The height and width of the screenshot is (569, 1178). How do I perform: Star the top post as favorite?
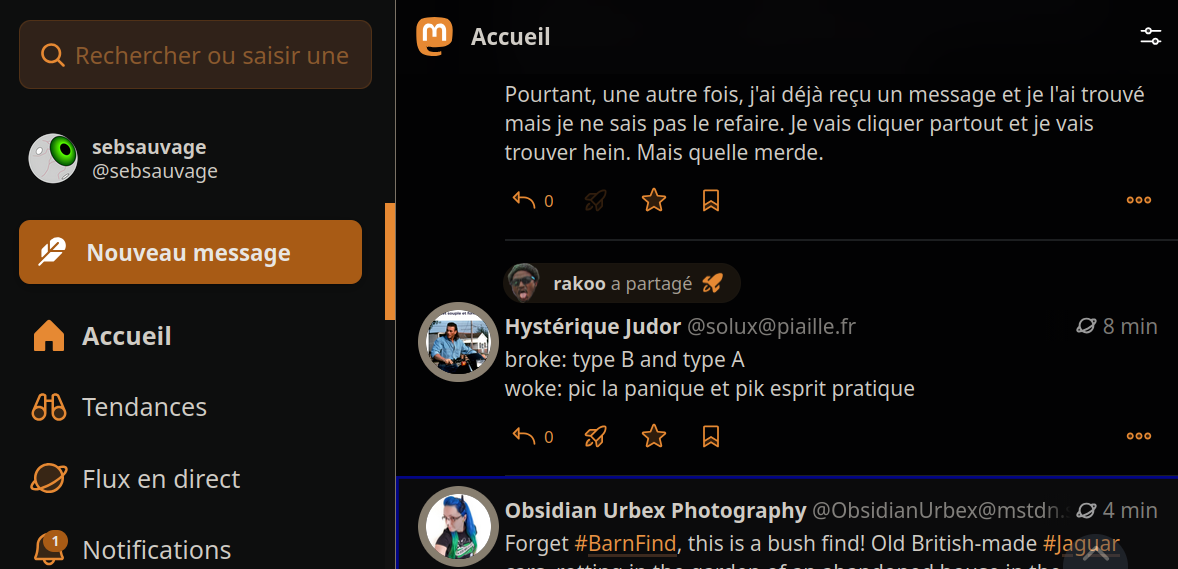(x=654, y=200)
